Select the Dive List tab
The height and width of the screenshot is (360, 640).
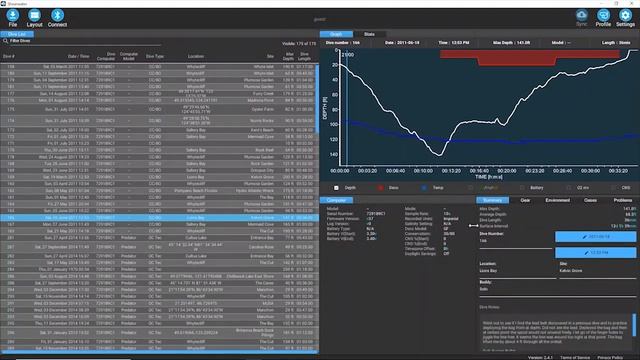coord(17,34)
